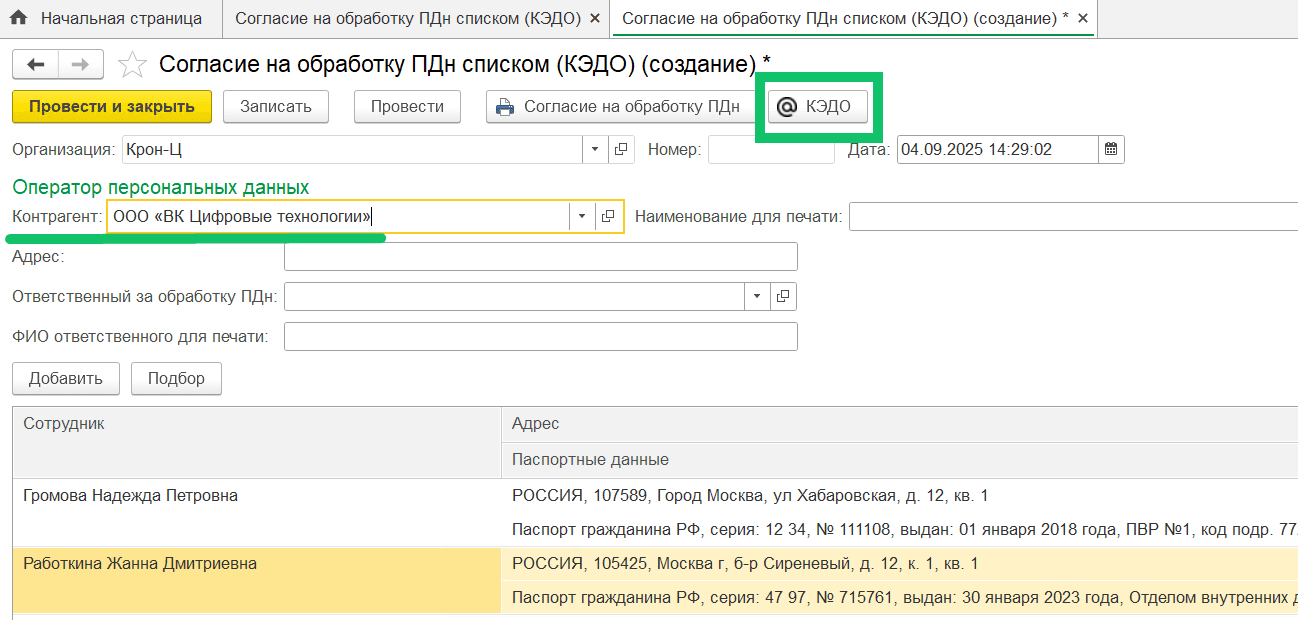
Task: Expand Ответственный за обработку ПДн dropdown
Action: [757, 297]
